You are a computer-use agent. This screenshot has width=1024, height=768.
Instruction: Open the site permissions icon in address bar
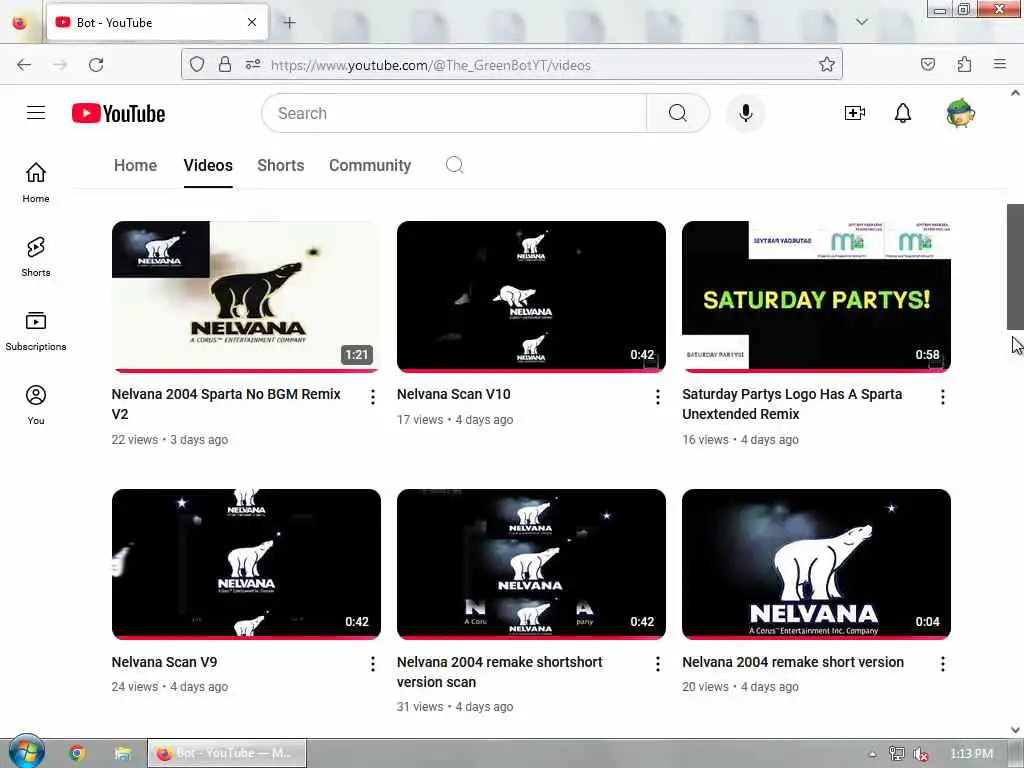[x=253, y=64]
